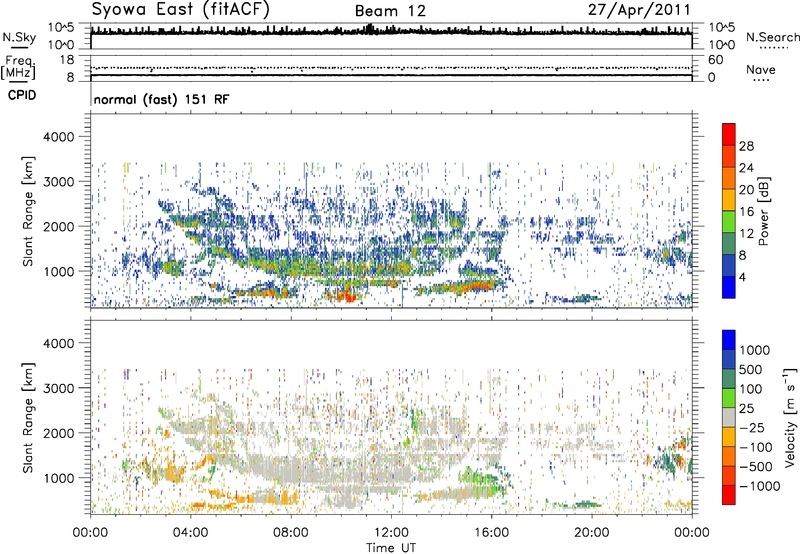Click the grey −25 to 25 Velocity color segment
Viewport: 800px width, 554px height.
pyautogui.click(x=729, y=417)
